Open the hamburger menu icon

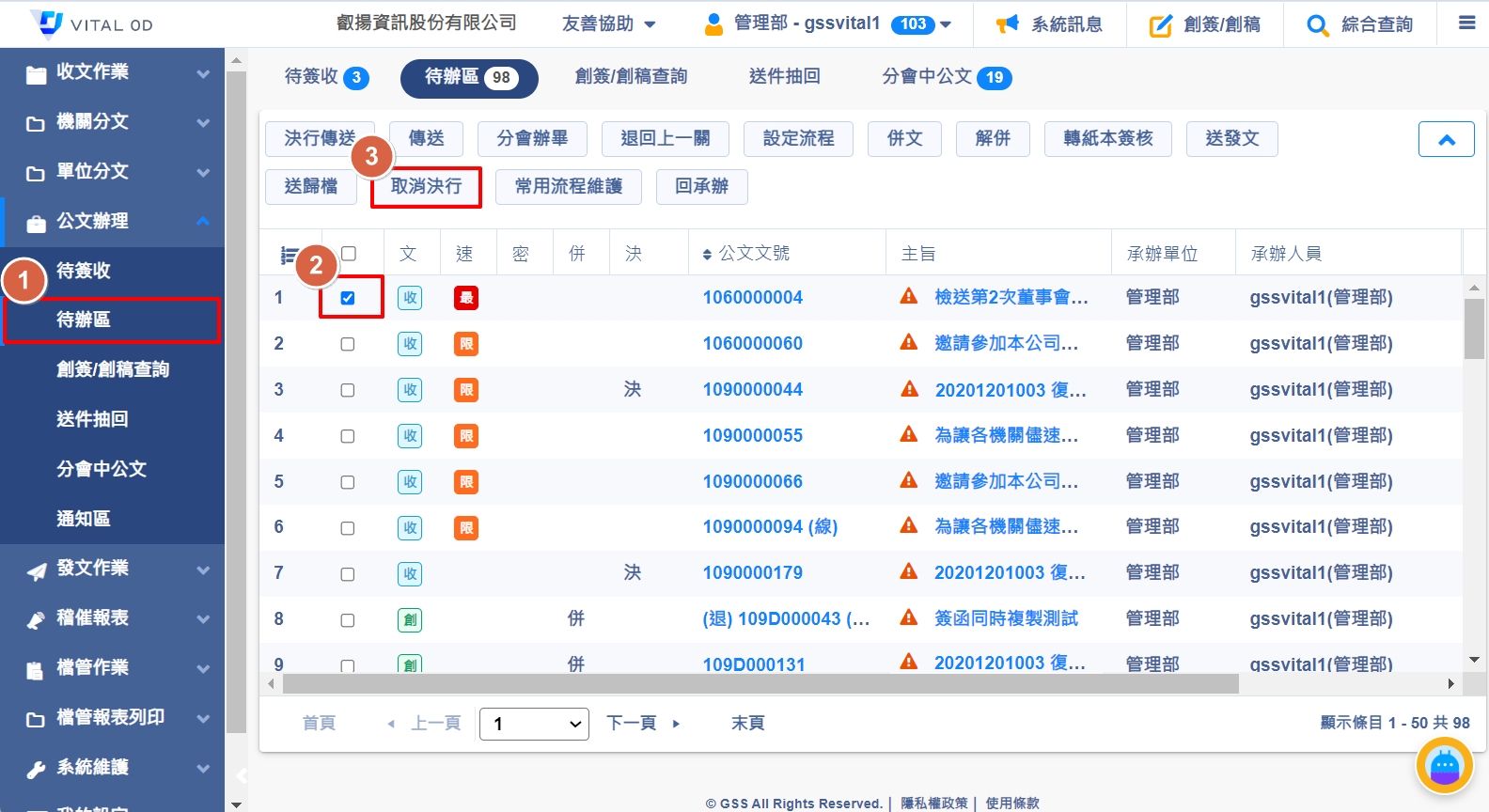point(1466,23)
